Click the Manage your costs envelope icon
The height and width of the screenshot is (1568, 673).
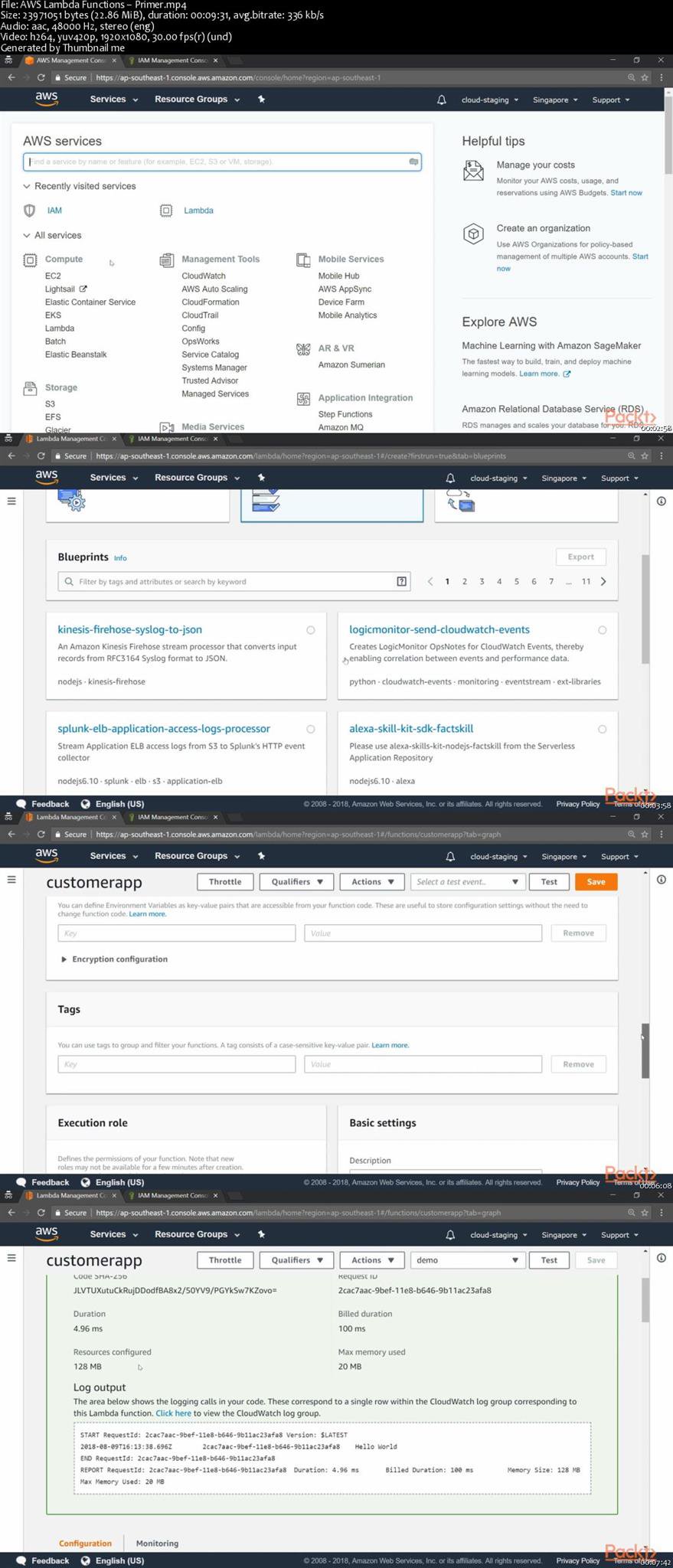click(x=473, y=171)
